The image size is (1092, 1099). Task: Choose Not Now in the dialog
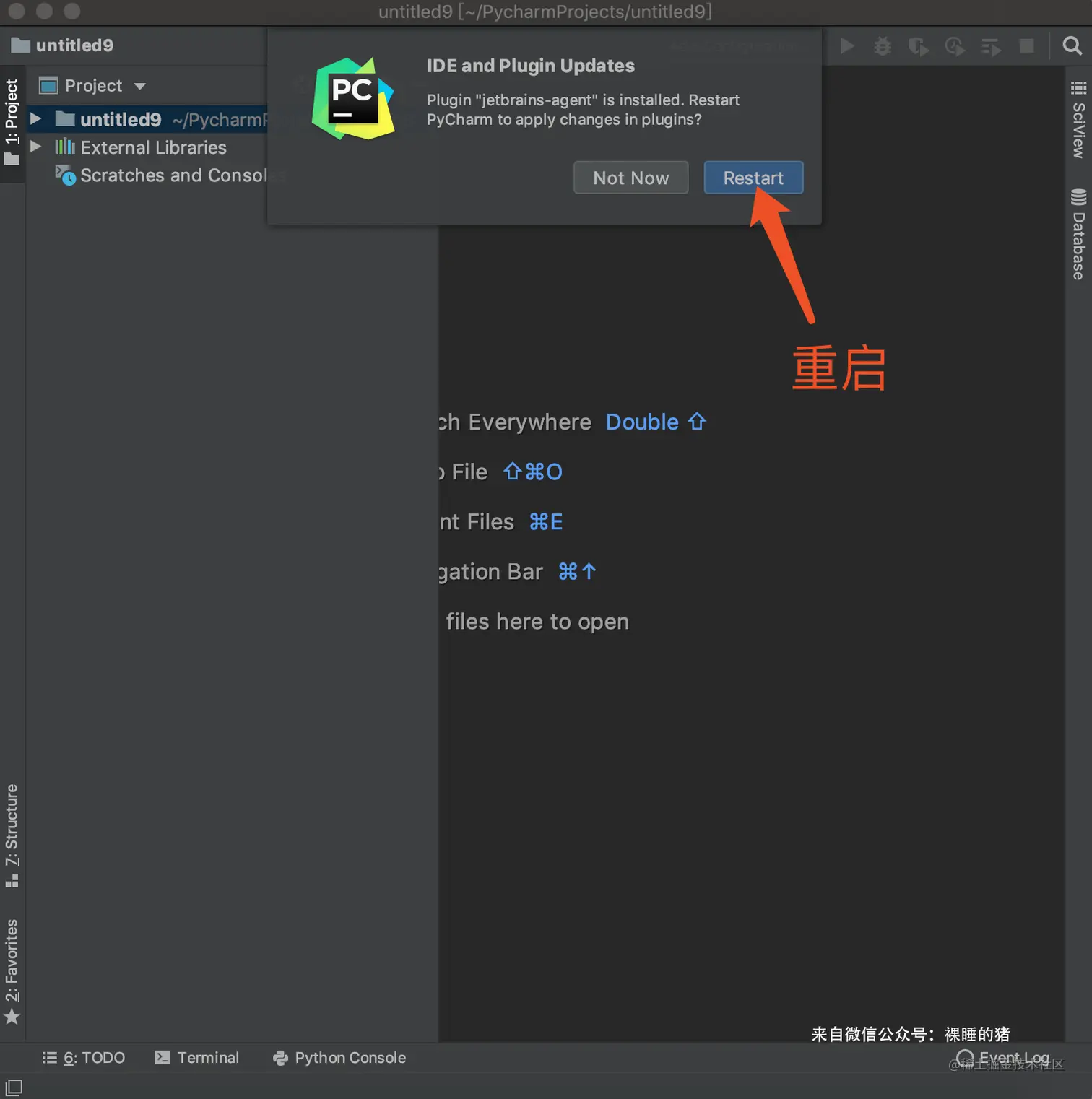[x=630, y=178]
